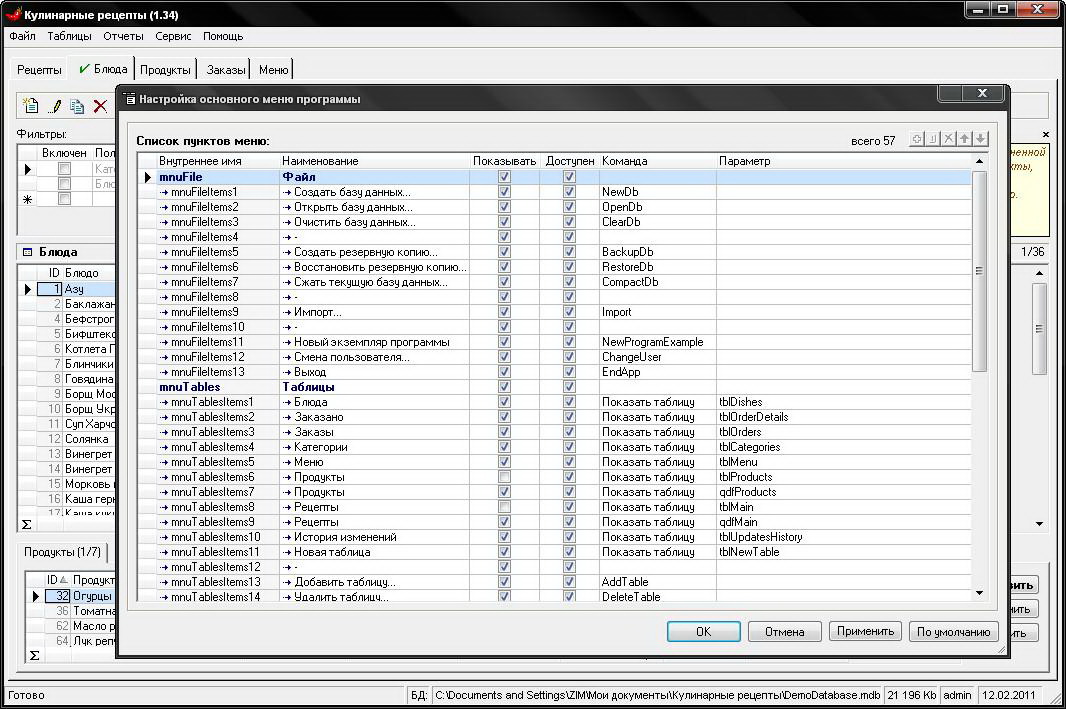1066x709 pixels.
Task: Click the По умолчанию button
Action: coord(953,631)
